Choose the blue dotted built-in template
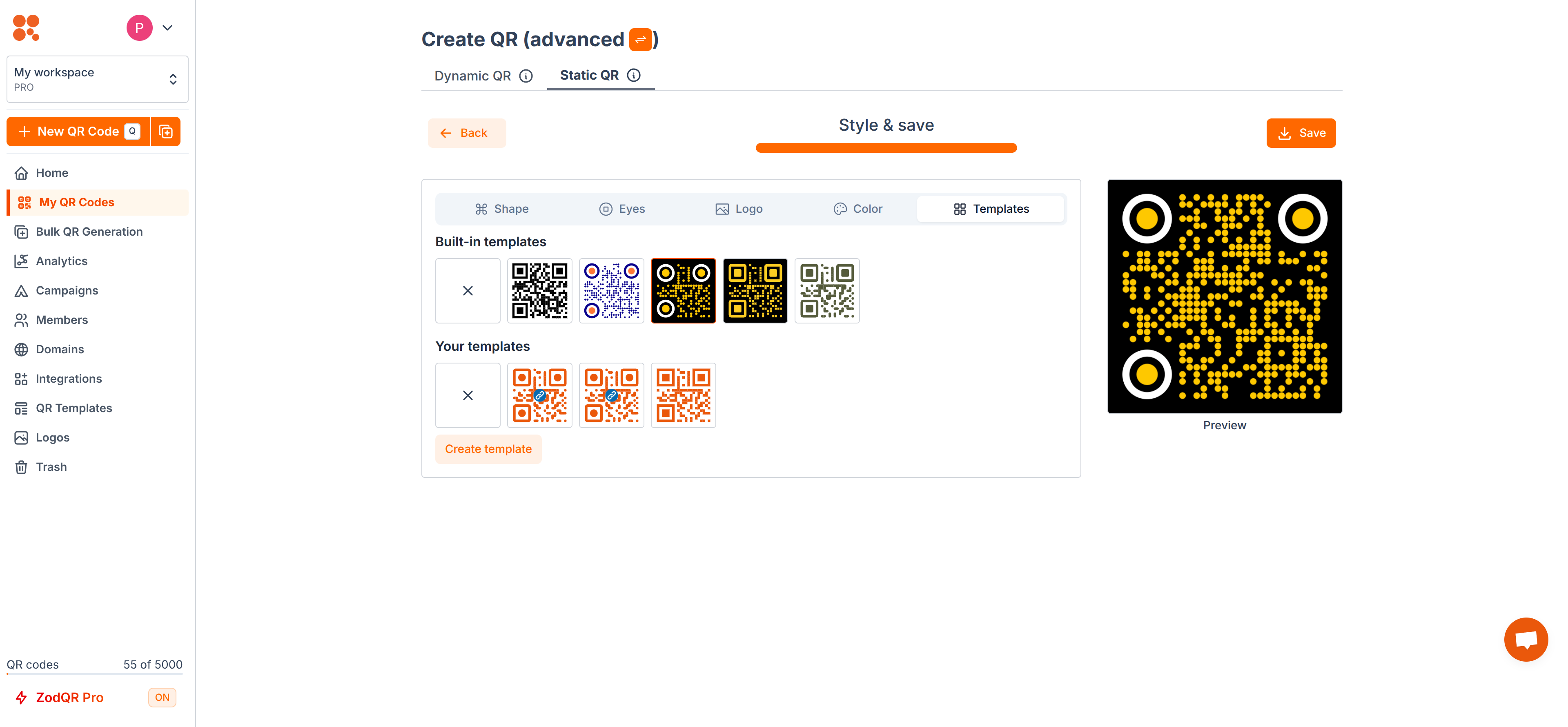Viewport: 1568px width, 727px height. [x=611, y=291]
